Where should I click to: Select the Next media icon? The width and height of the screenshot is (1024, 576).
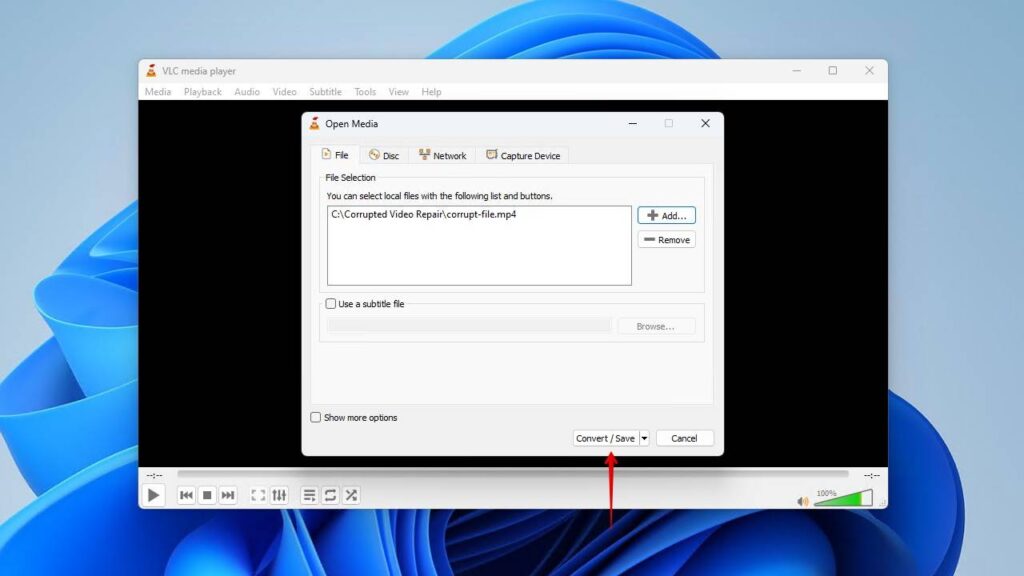[x=227, y=494]
